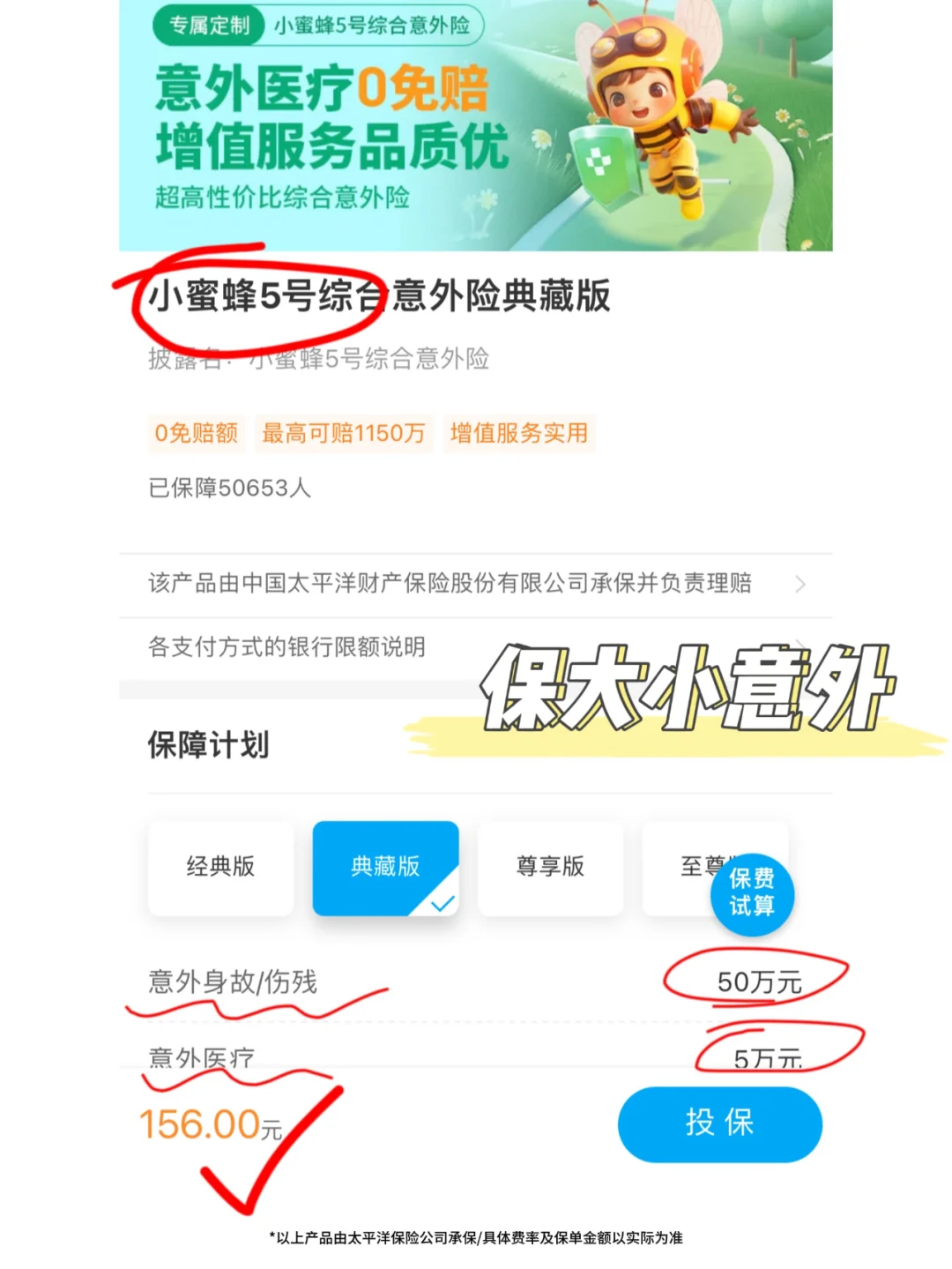Tap the 增值服务实用 tag

point(519,433)
